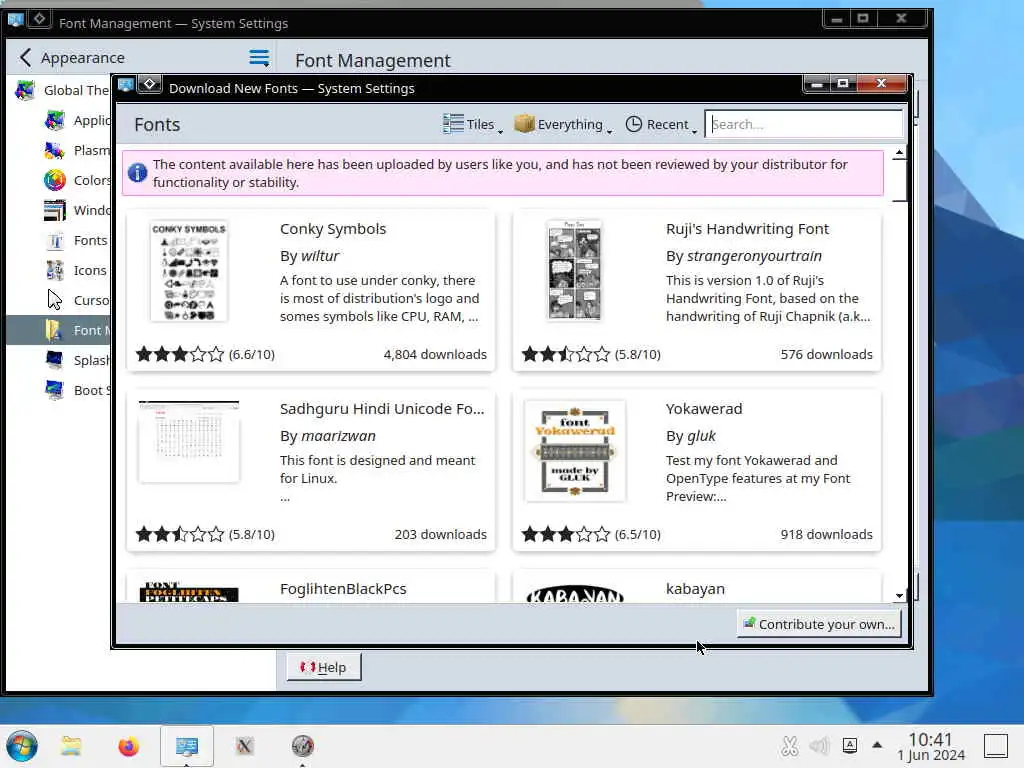Click the Help button in Font Management

[323, 667]
